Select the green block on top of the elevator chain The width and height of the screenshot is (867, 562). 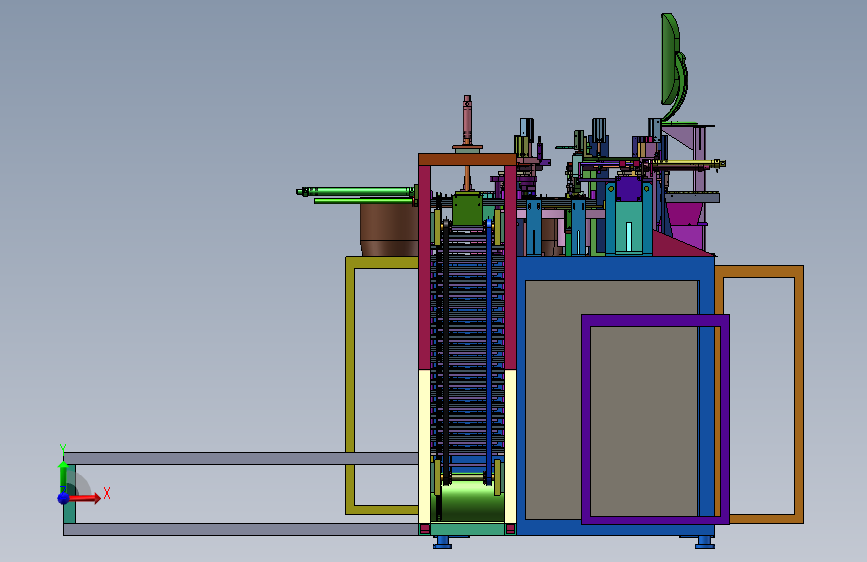(467, 209)
